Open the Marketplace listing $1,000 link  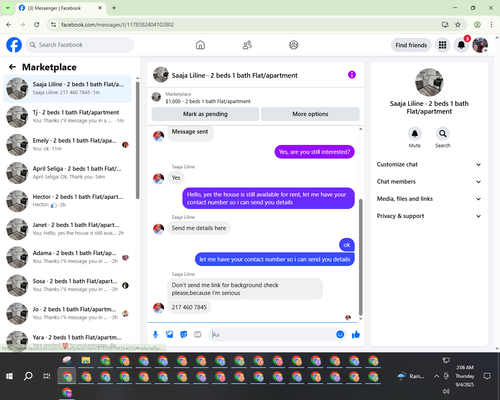[208, 101]
